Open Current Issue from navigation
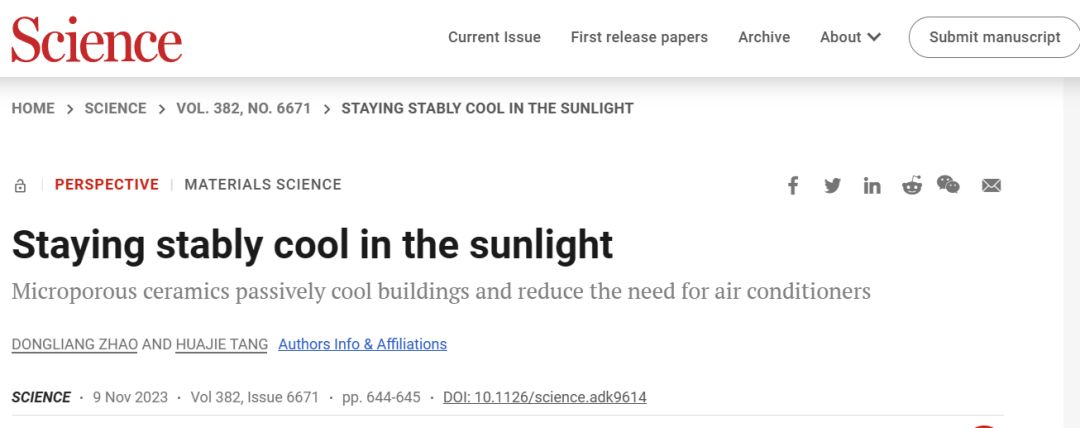This screenshot has height=428, width=1080. point(494,37)
